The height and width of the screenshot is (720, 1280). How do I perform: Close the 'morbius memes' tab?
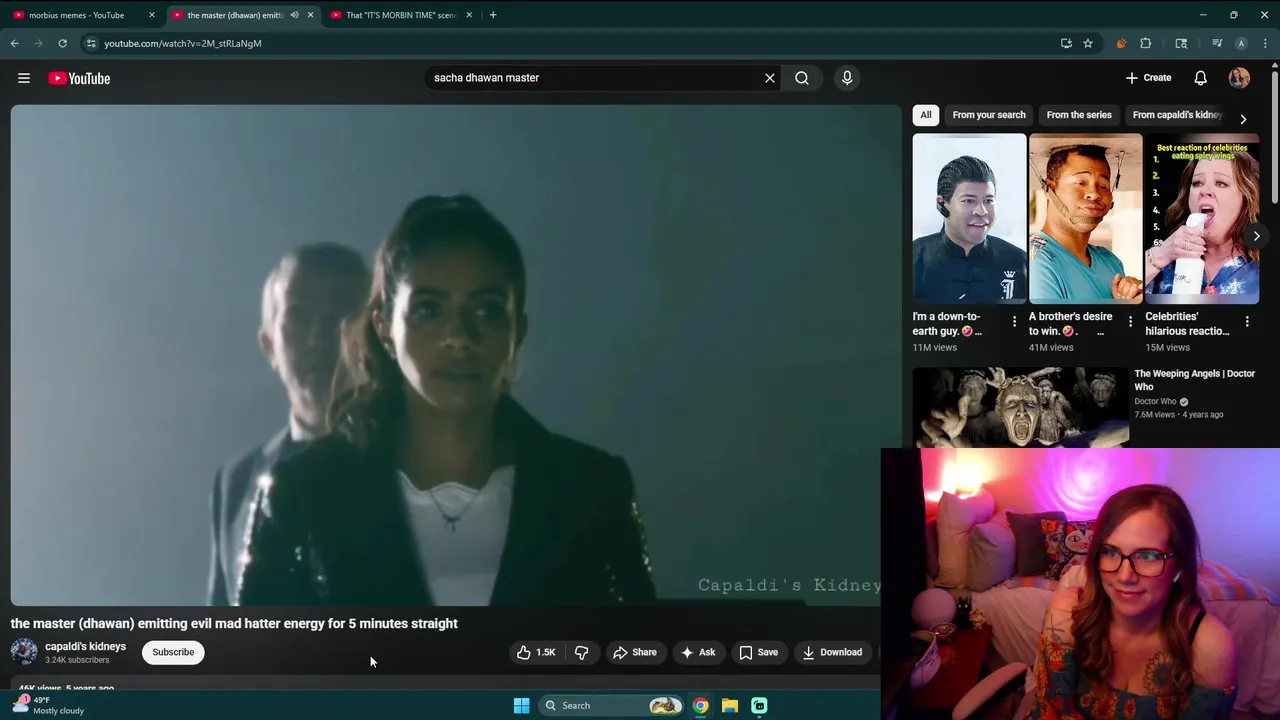coord(152,15)
